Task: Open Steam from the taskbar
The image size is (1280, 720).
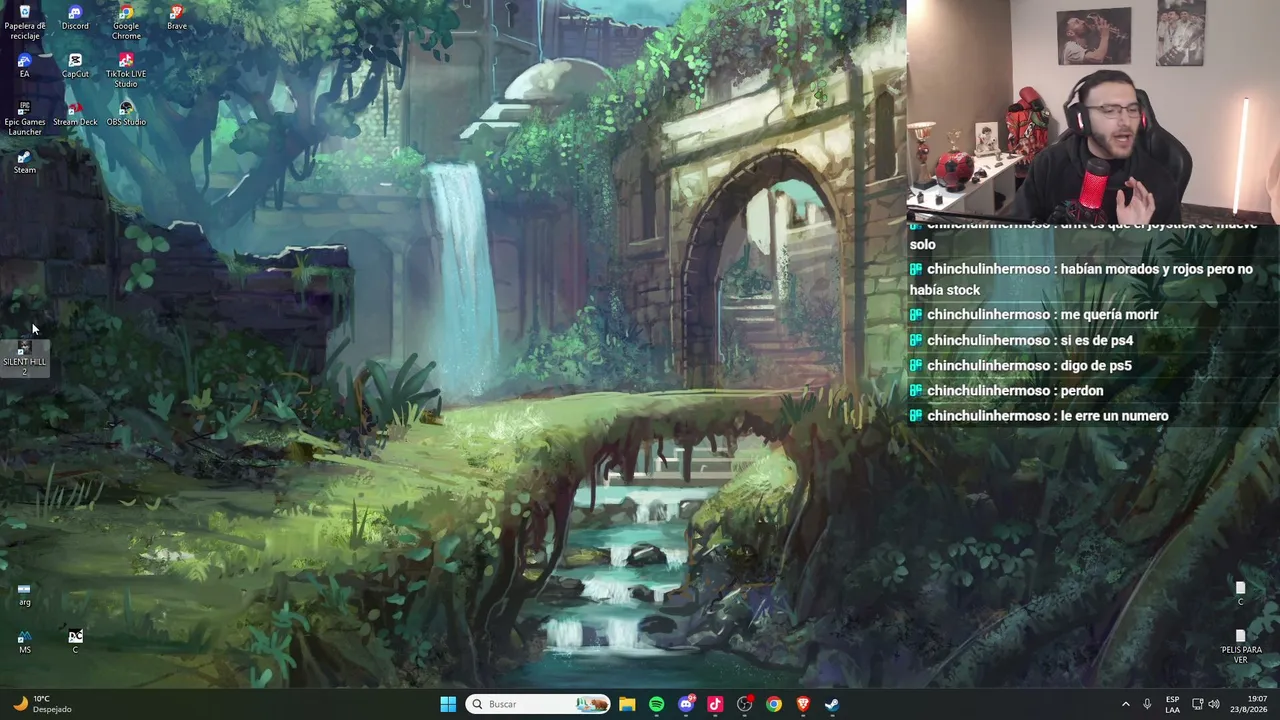Action: (832, 704)
